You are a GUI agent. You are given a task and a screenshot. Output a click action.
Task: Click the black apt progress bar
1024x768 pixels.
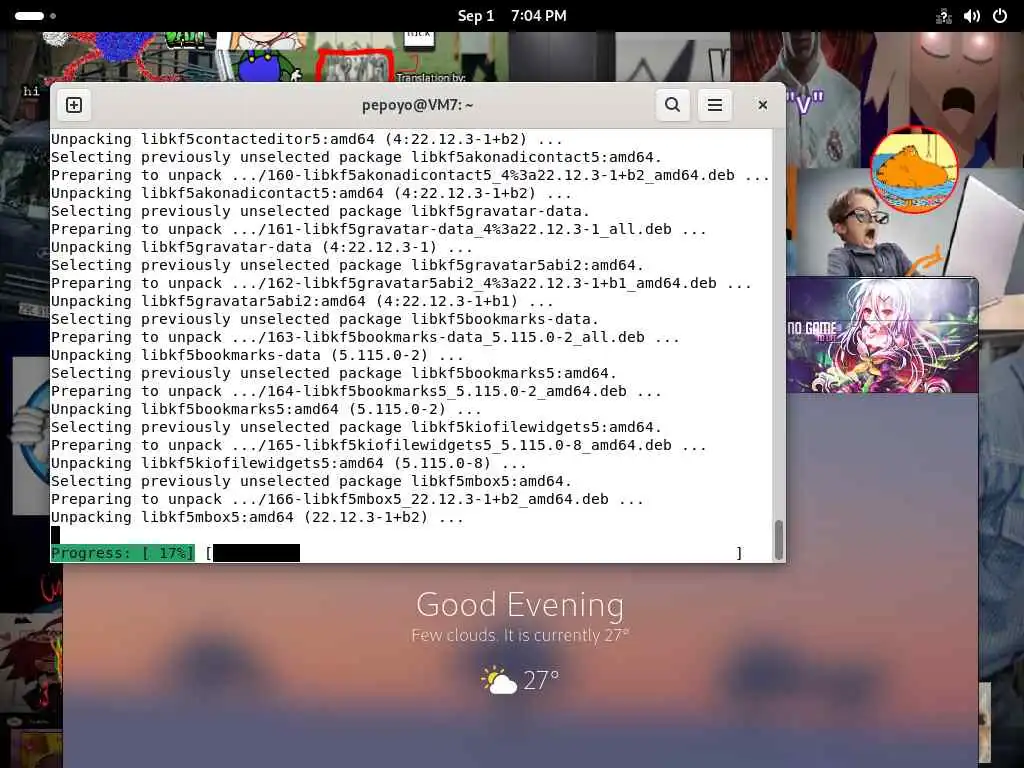click(256, 553)
